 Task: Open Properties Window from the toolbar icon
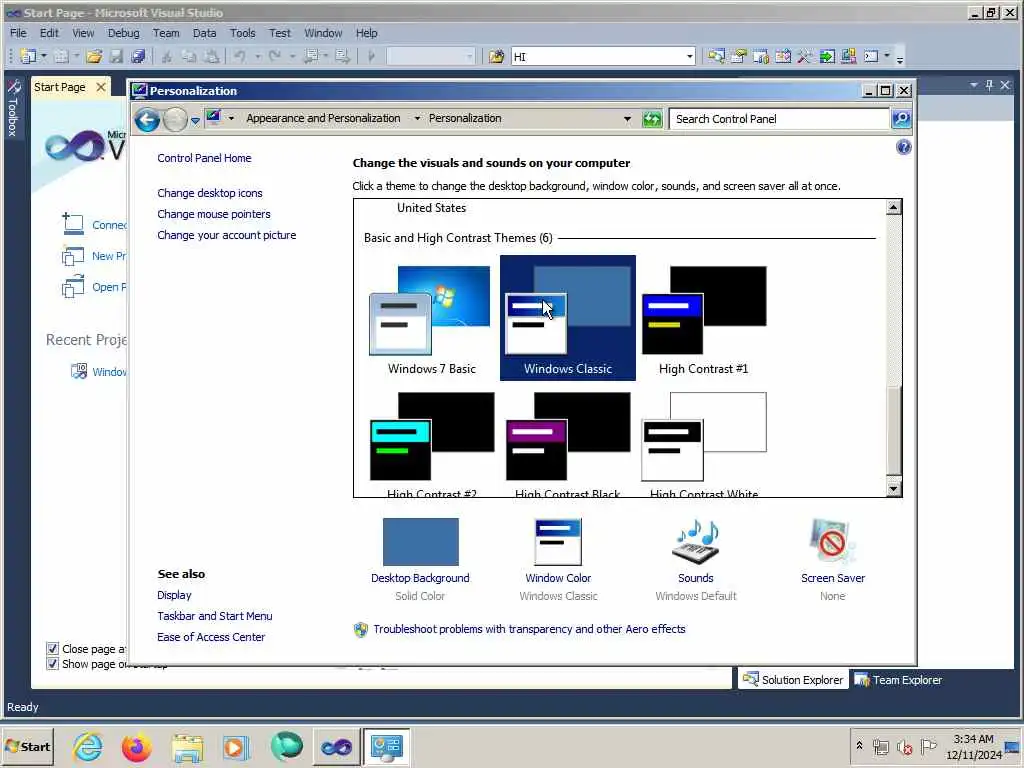739,56
